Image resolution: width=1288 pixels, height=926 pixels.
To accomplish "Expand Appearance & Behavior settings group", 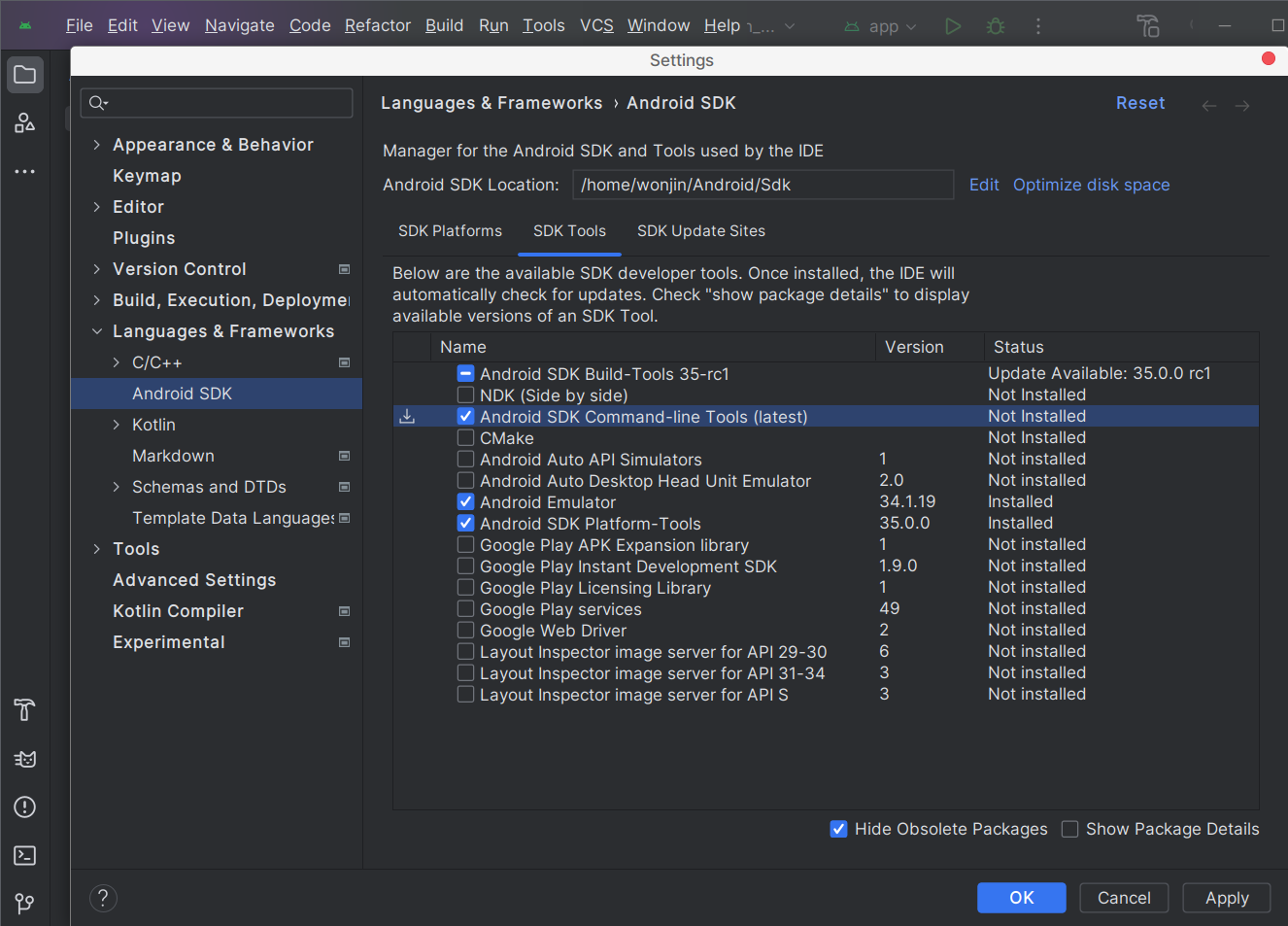I will click(x=96, y=145).
